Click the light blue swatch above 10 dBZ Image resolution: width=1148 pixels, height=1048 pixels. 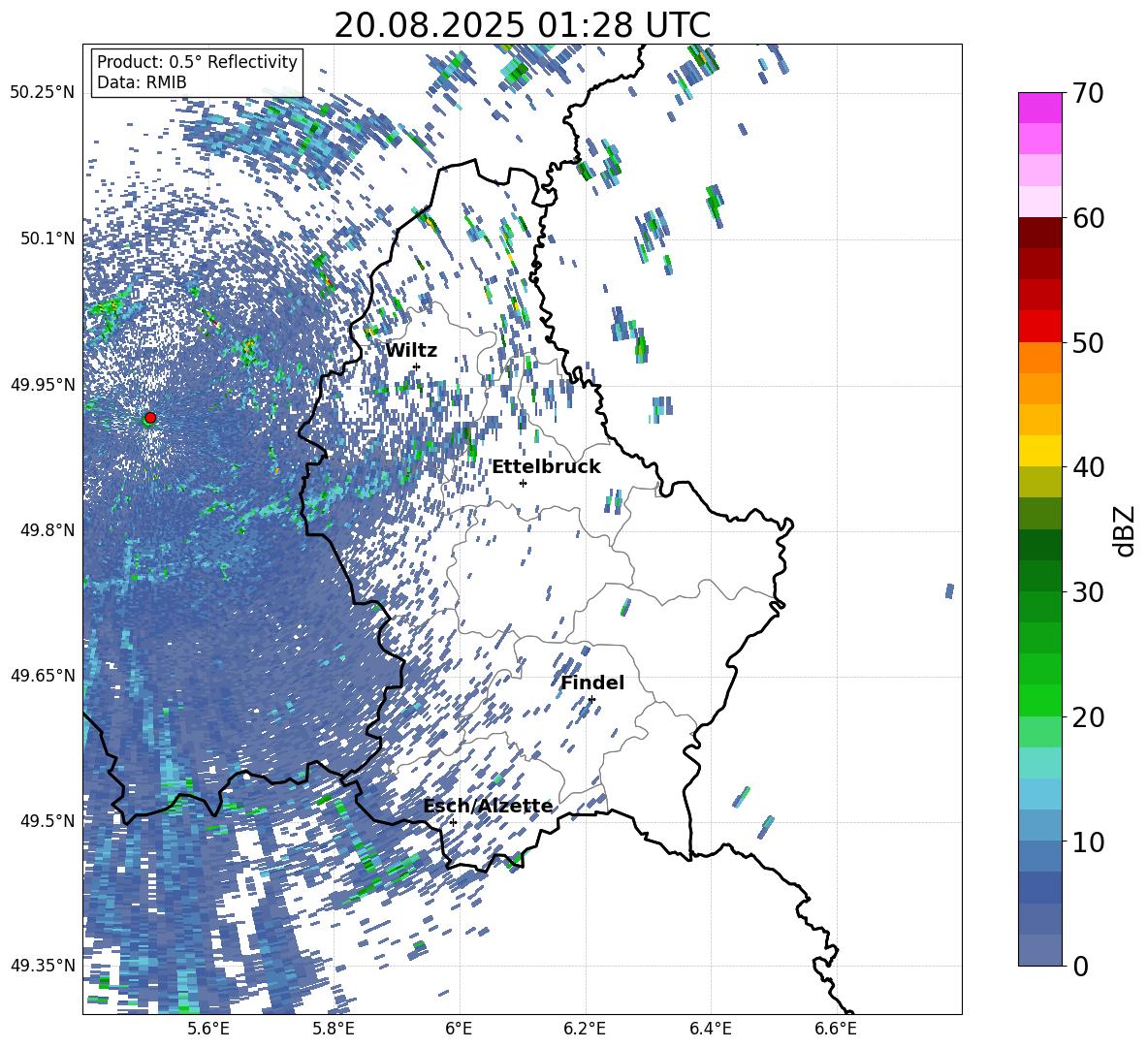pos(1039,826)
